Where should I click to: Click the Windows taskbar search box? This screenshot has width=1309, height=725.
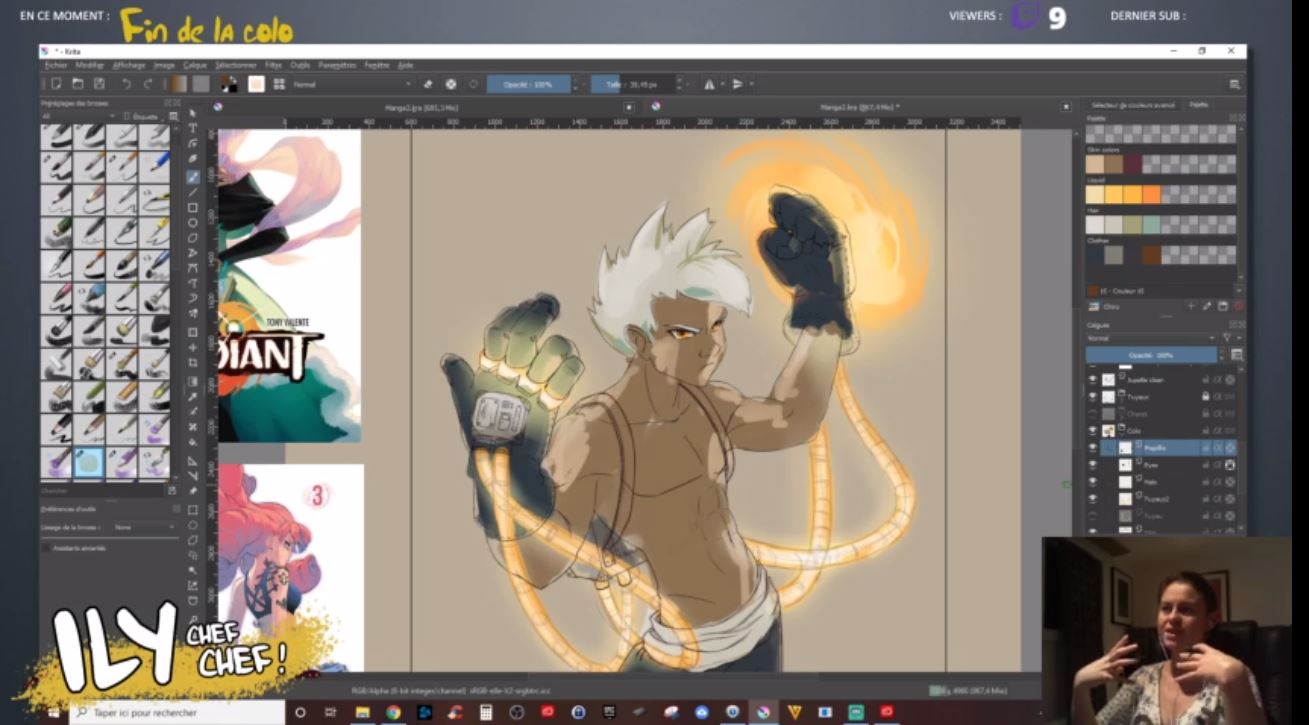point(178,713)
